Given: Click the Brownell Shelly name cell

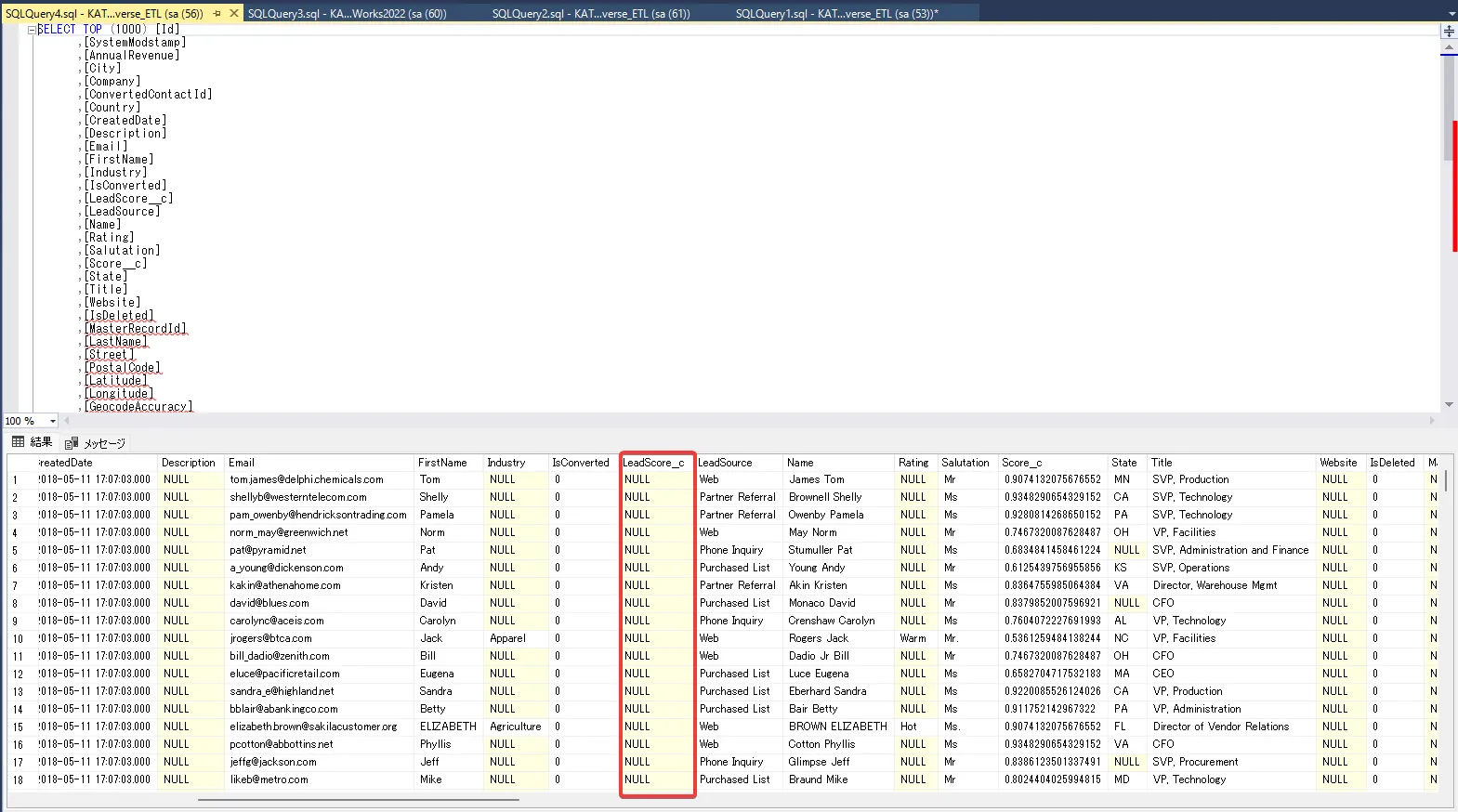Looking at the screenshot, I should 839,498.
